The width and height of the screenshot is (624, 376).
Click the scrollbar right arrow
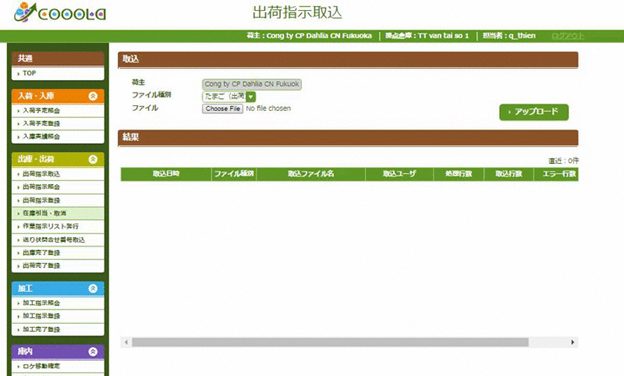tap(573, 342)
